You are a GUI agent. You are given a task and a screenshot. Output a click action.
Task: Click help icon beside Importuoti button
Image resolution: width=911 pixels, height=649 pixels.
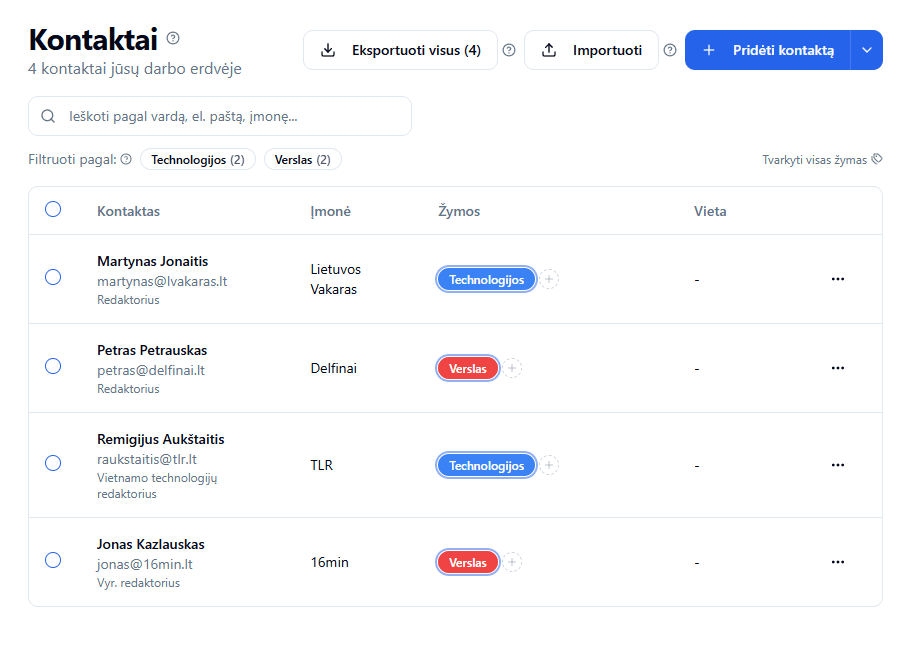pos(670,50)
